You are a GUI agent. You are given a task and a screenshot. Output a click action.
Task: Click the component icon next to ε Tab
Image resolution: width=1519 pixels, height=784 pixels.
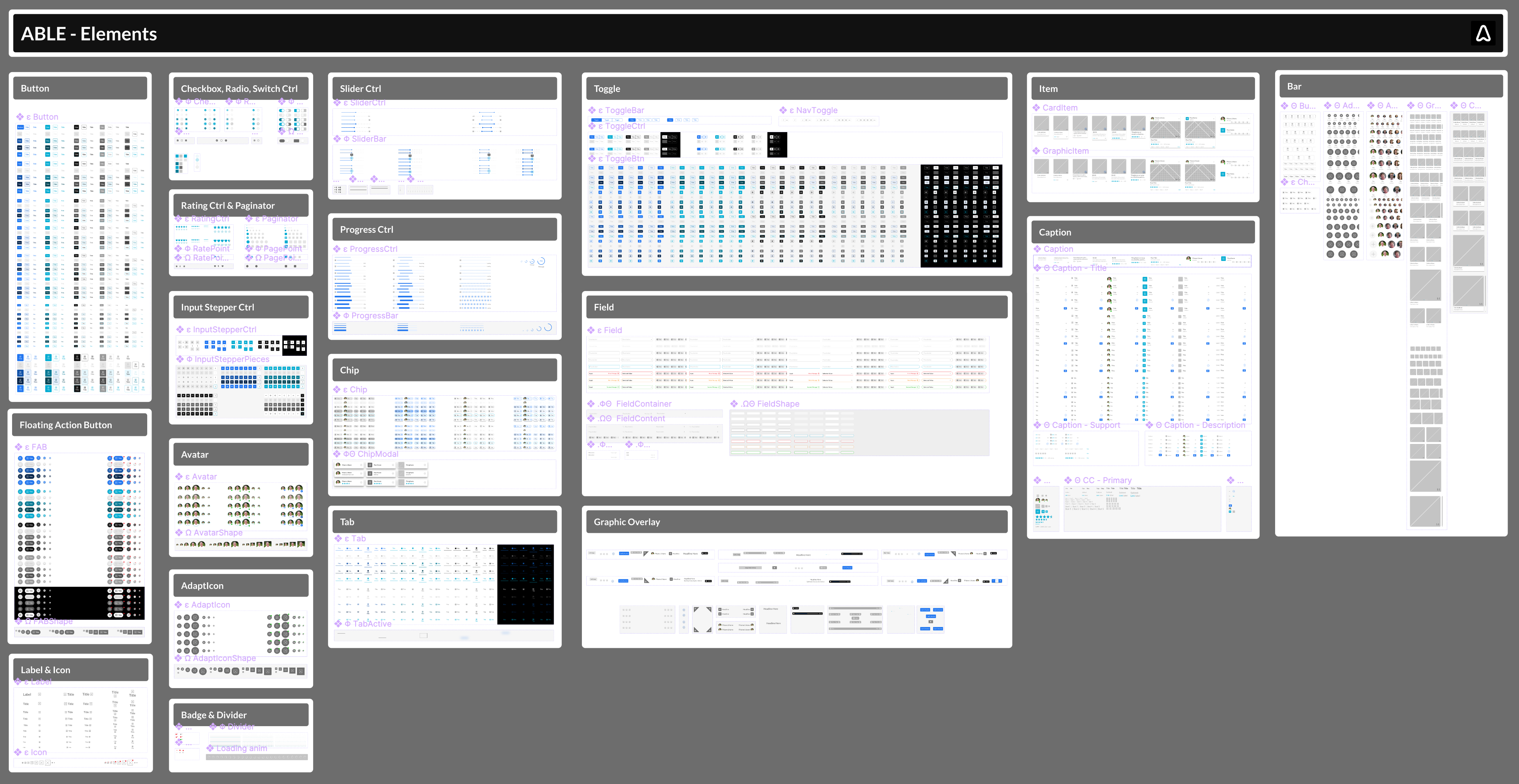(338, 538)
